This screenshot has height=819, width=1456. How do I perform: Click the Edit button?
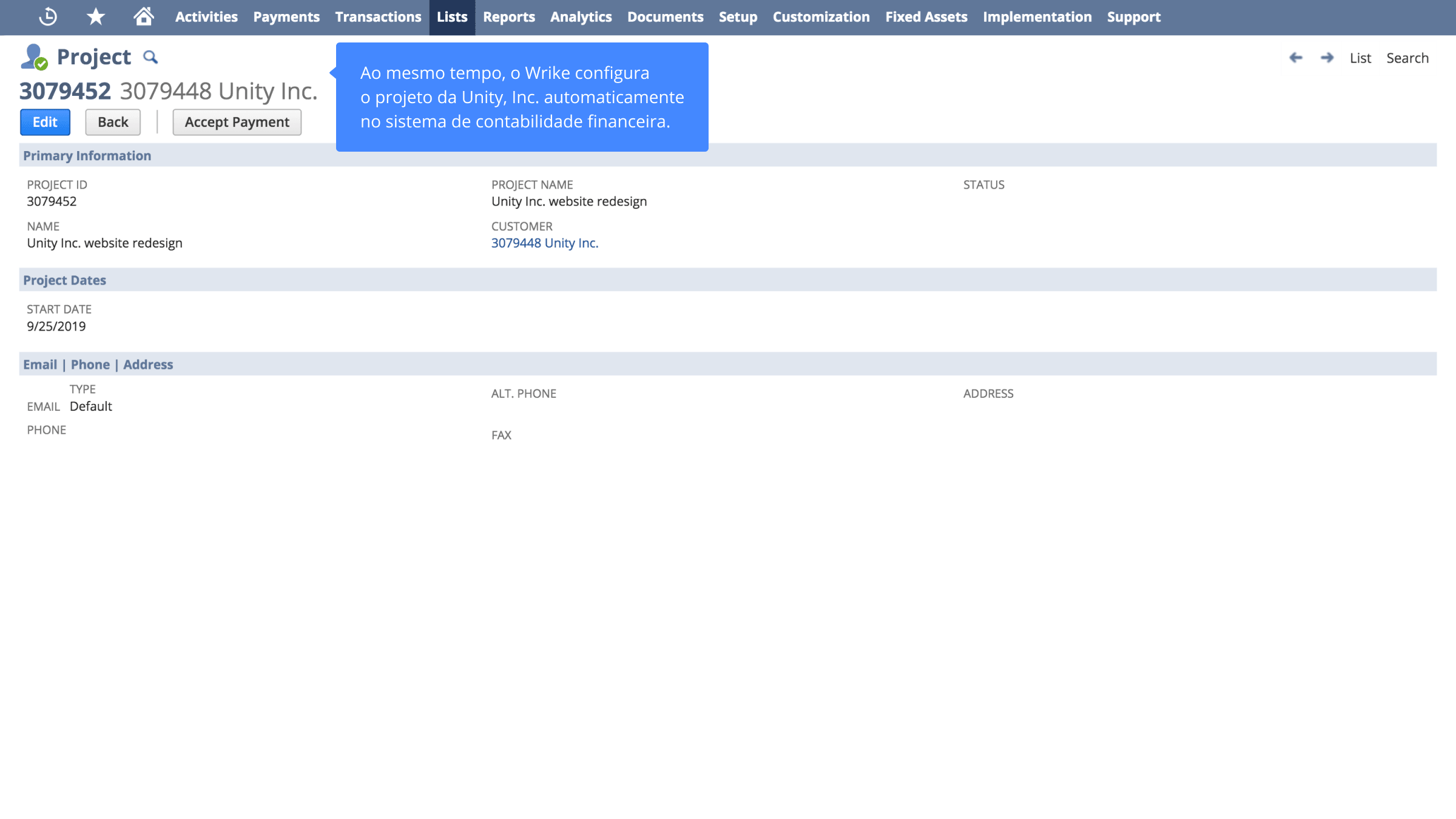[45, 122]
